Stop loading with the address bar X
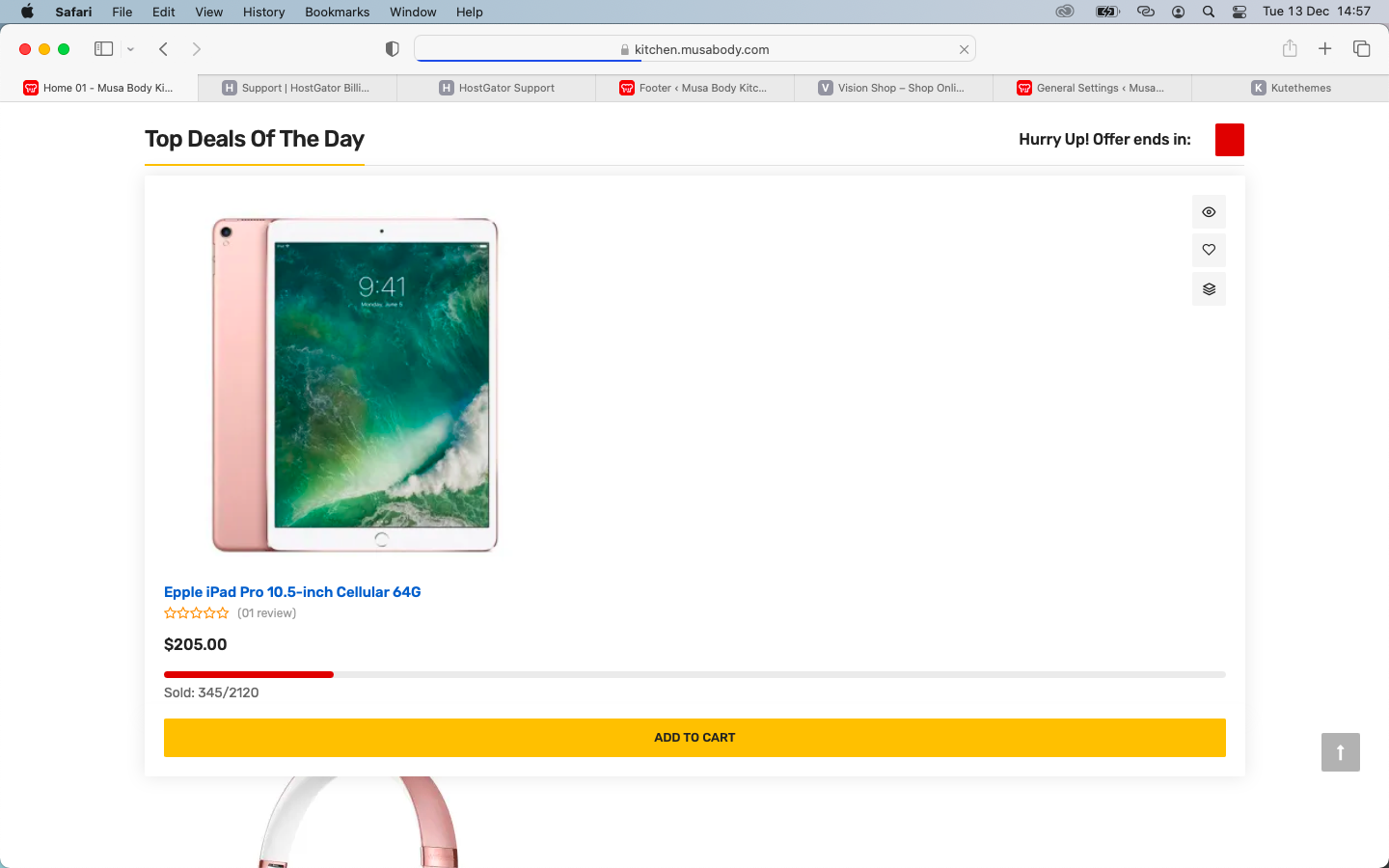Viewport: 1389px width, 868px height. (x=964, y=49)
